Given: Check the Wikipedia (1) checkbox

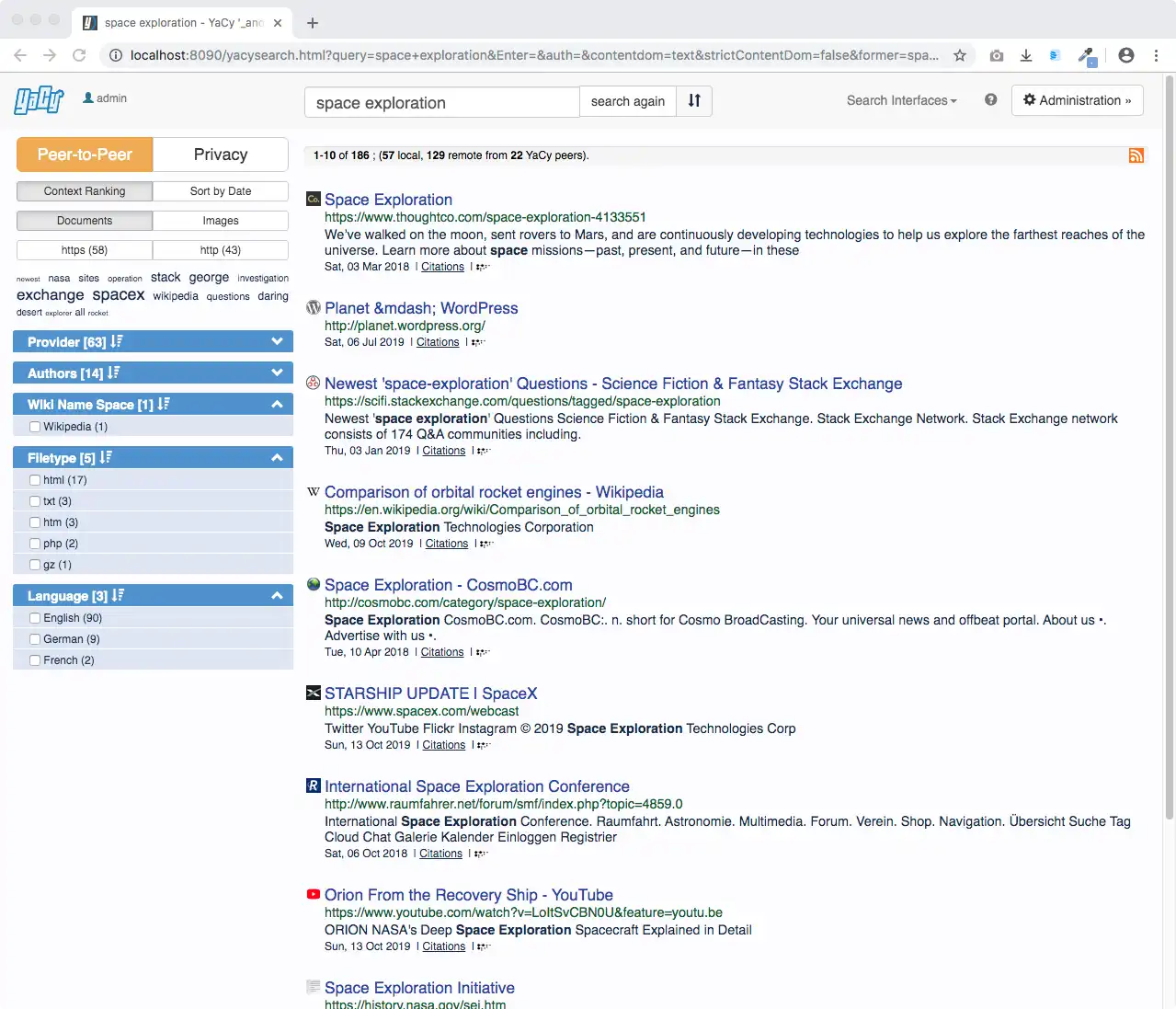Looking at the screenshot, I should [35, 427].
